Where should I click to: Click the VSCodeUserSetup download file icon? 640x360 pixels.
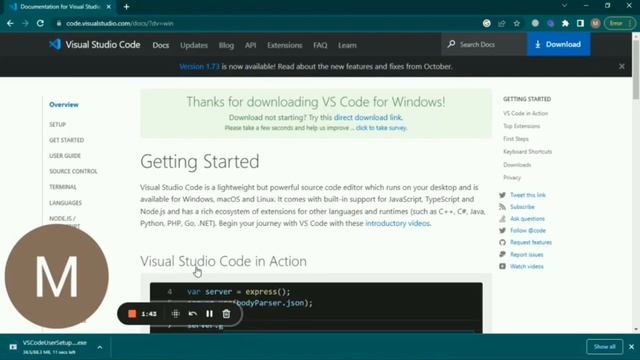13,347
